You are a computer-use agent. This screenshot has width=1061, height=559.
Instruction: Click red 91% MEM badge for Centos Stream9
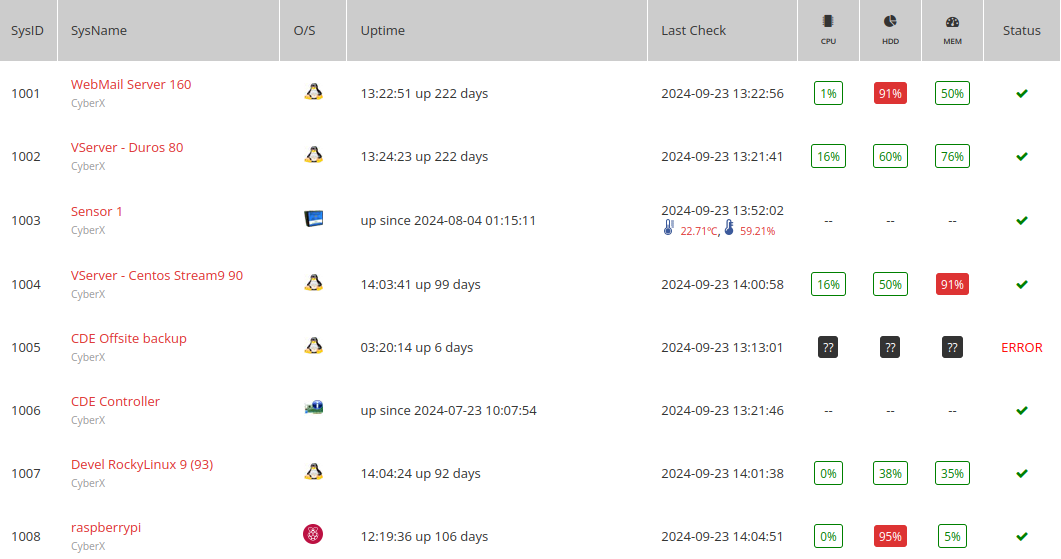tap(952, 285)
